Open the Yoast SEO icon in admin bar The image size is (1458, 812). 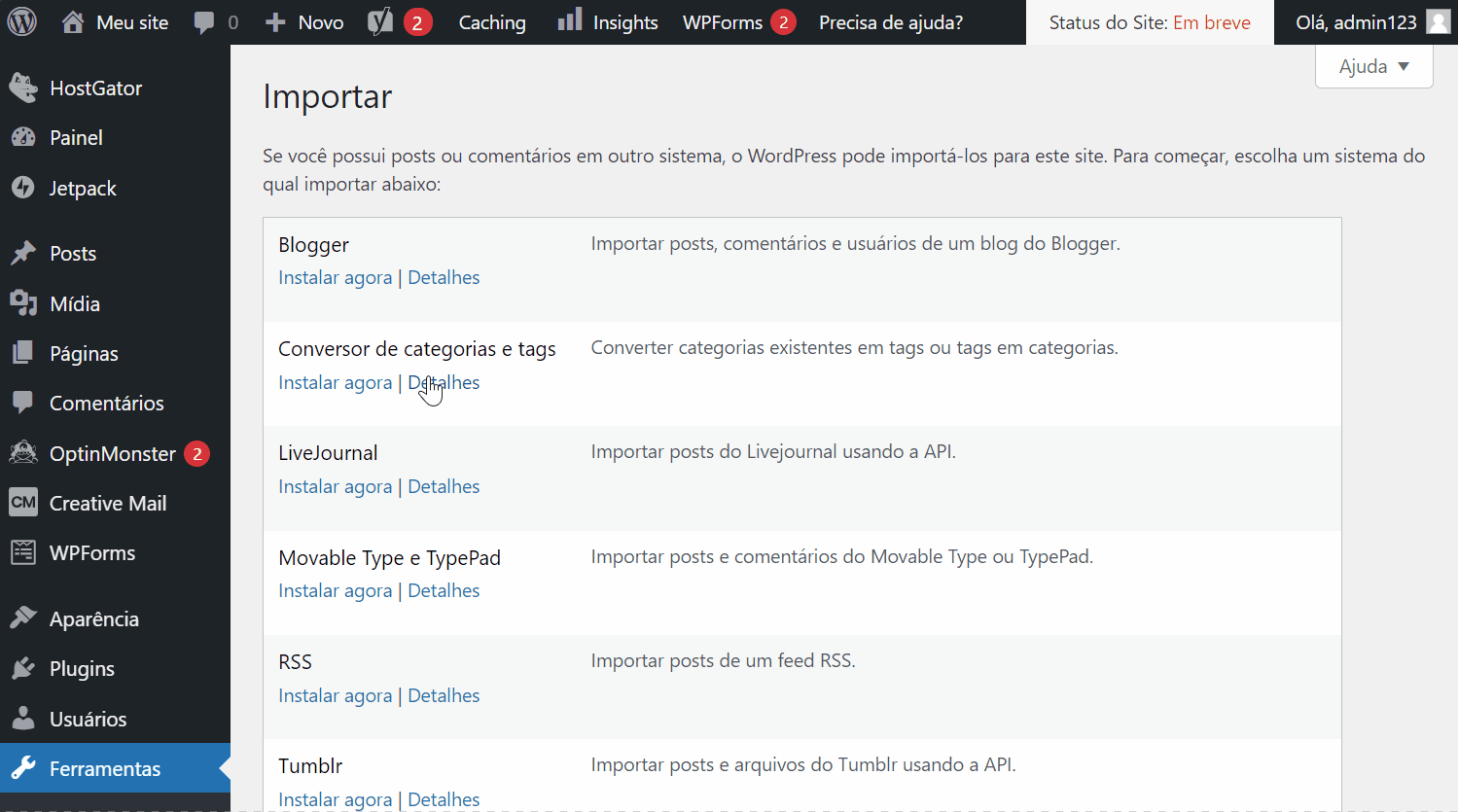click(x=380, y=21)
